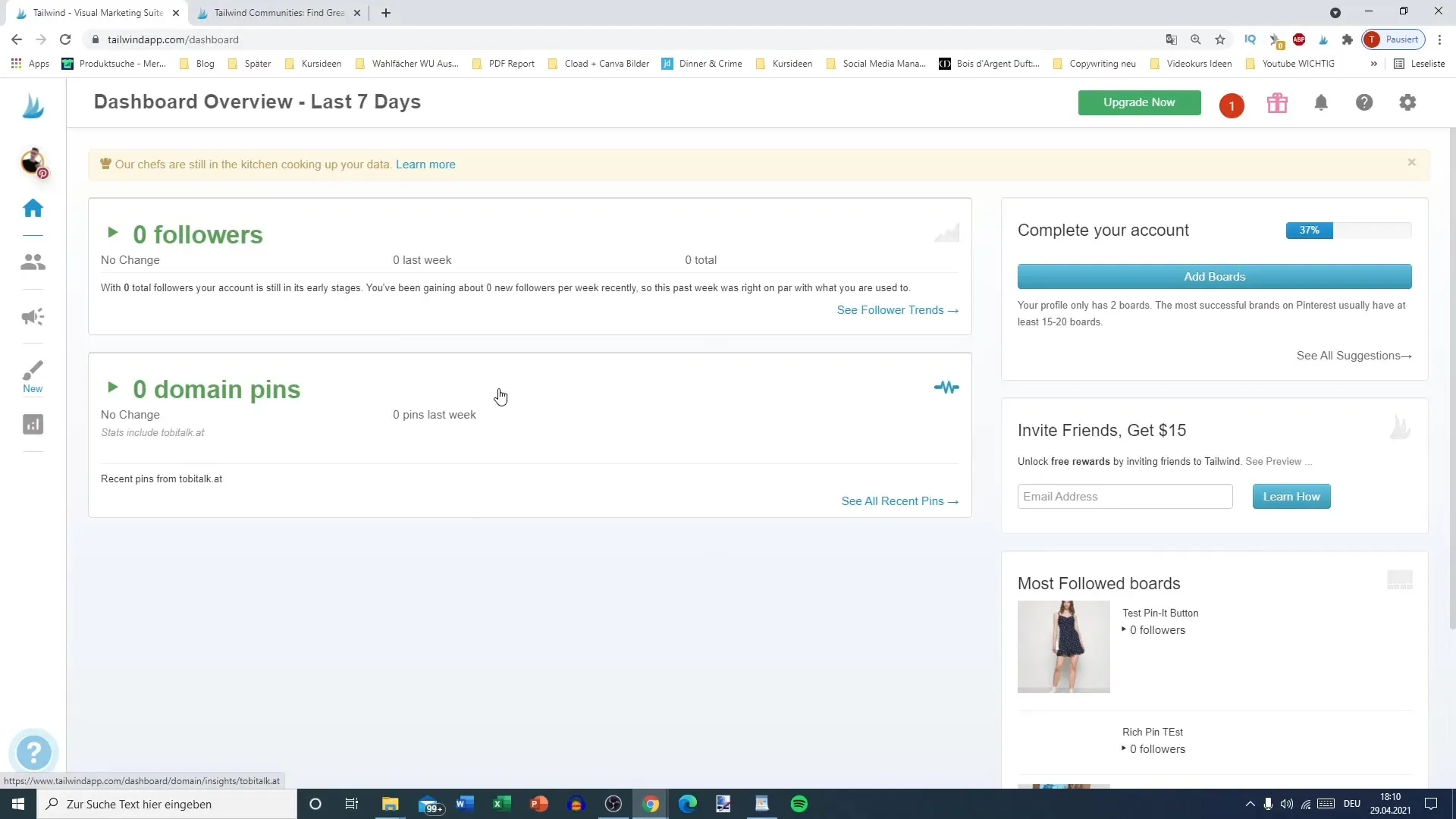Open the analytics/stats icon in sidebar
1456x819 pixels.
click(x=33, y=424)
